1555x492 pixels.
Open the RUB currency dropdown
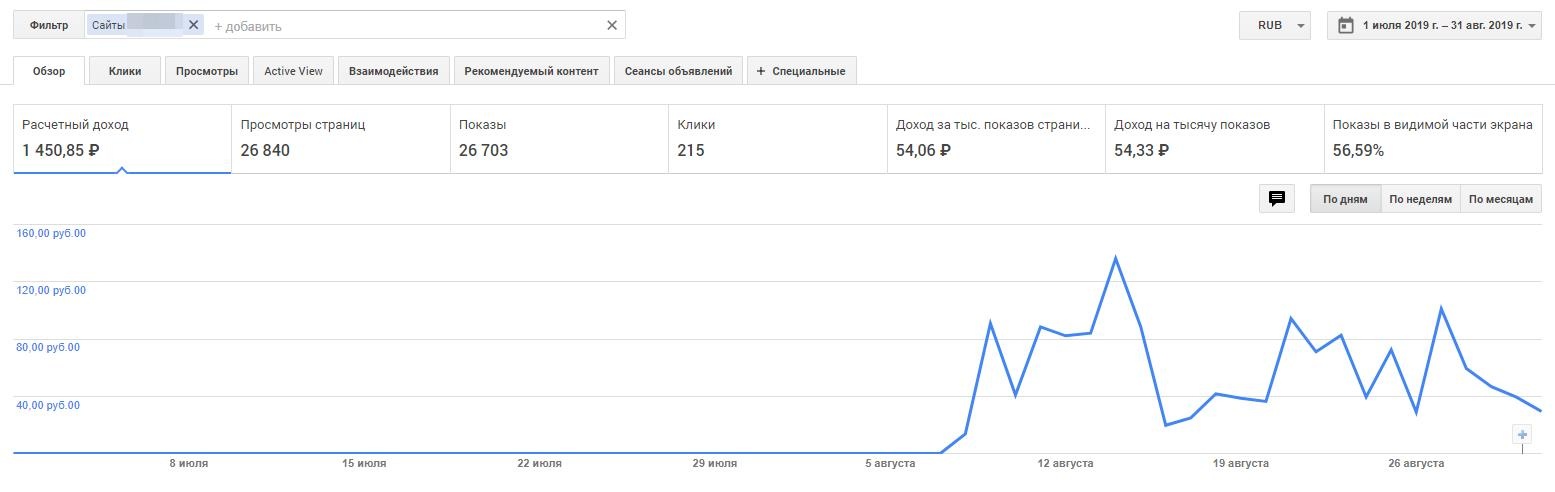click(1274, 25)
